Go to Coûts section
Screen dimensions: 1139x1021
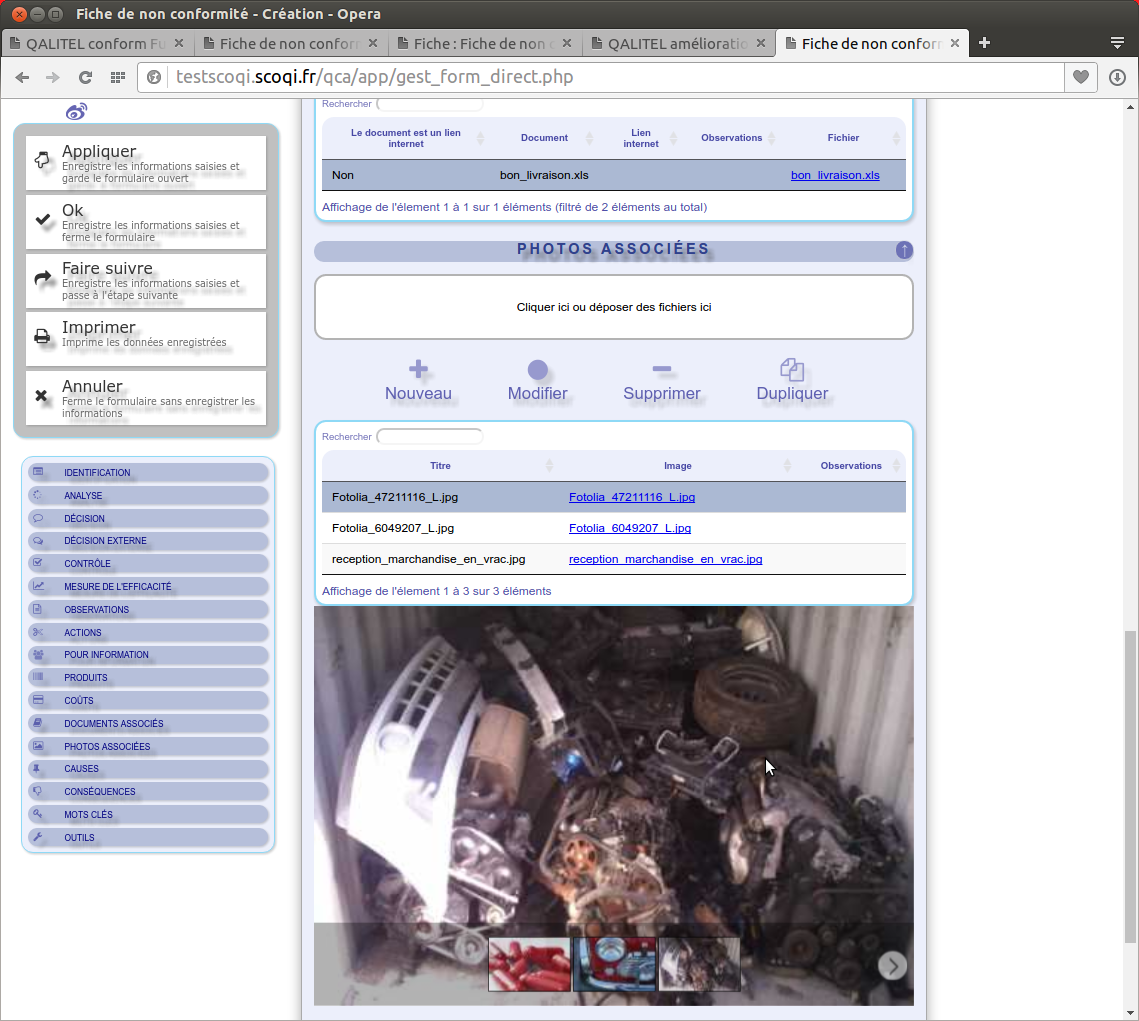coord(148,701)
